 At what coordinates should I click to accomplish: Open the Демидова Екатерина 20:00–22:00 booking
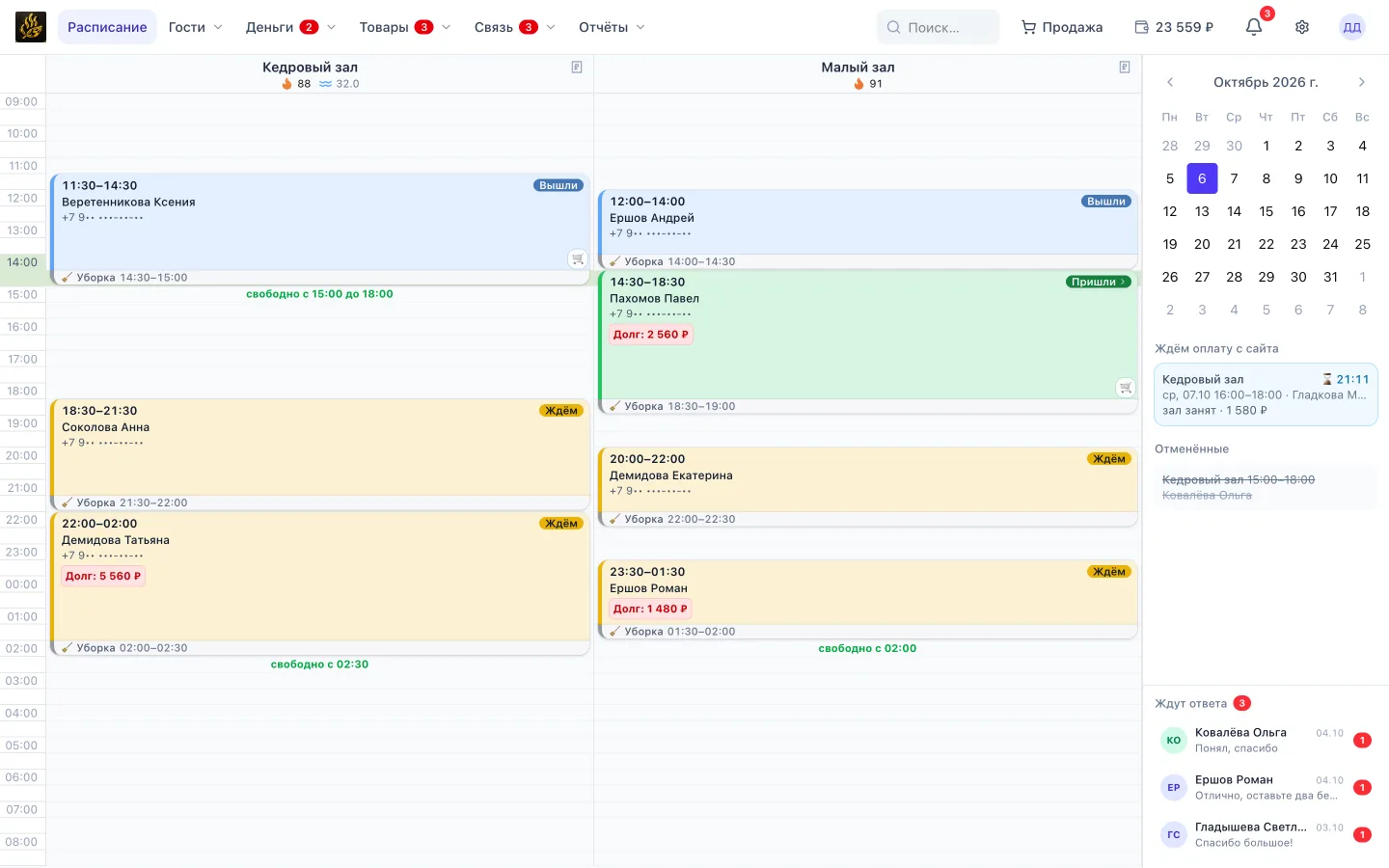tap(868, 479)
